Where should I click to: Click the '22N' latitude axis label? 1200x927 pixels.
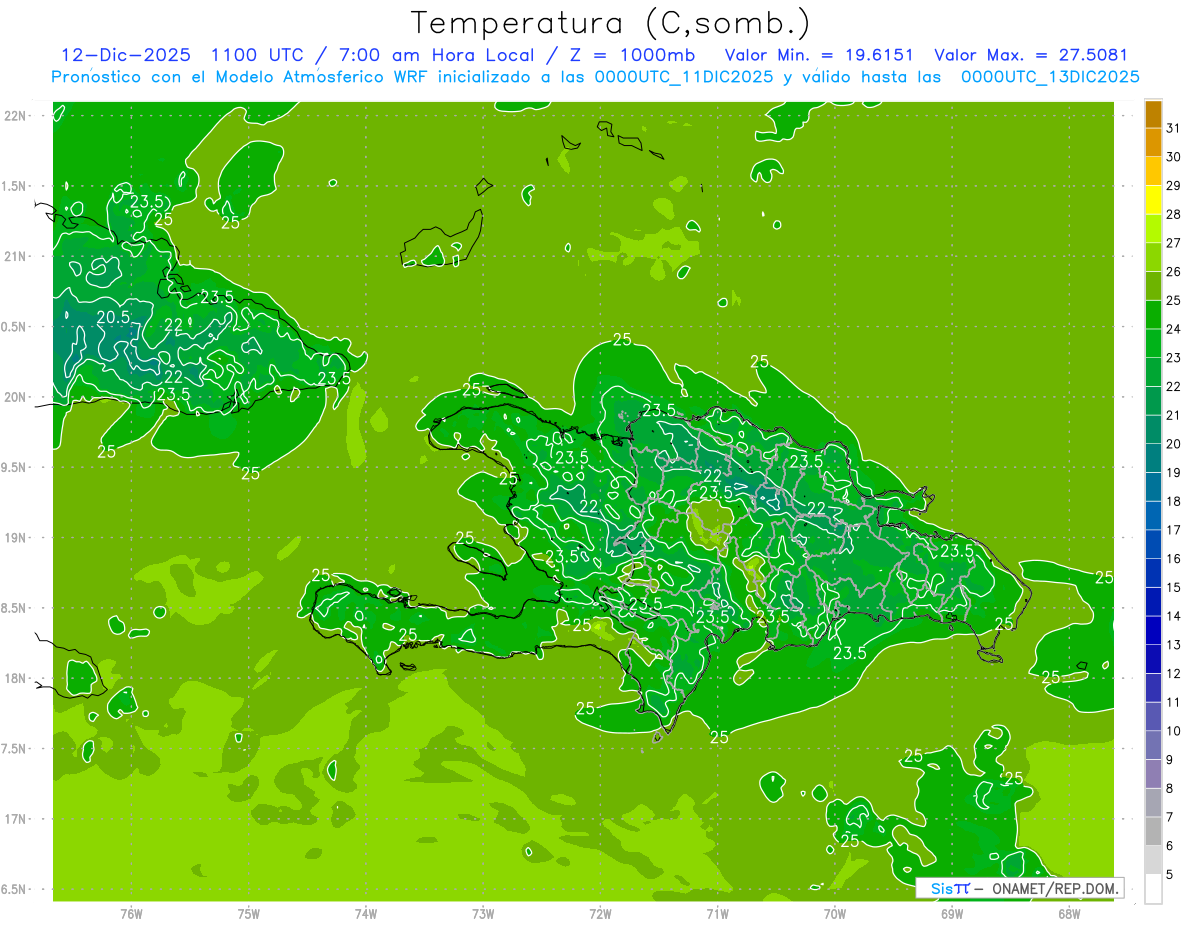tap(16, 116)
